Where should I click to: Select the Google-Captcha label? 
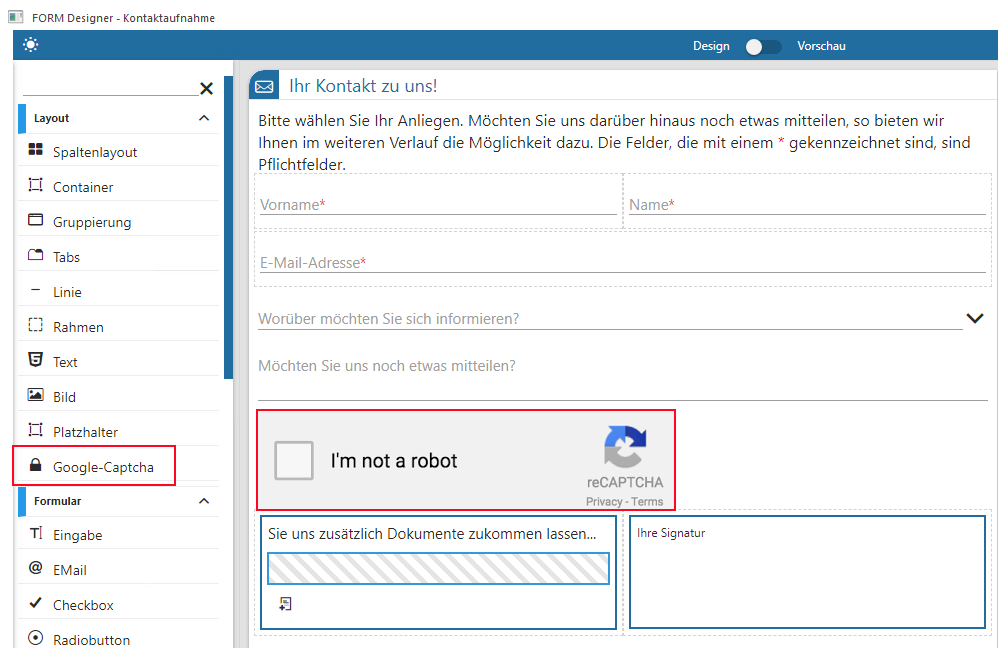click(x=103, y=467)
